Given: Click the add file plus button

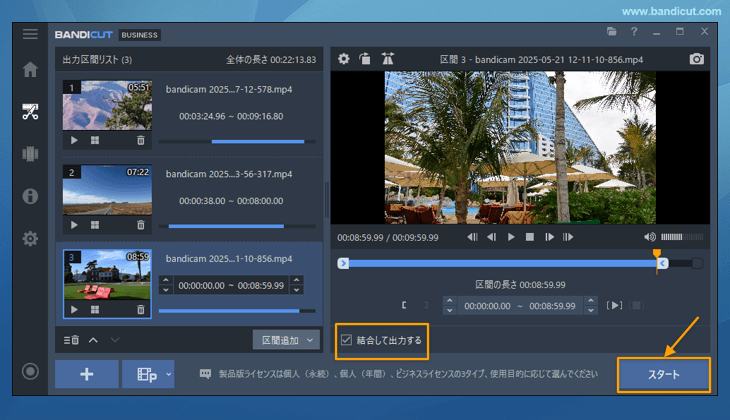Looking at the screenshot, I should (86, 374).
